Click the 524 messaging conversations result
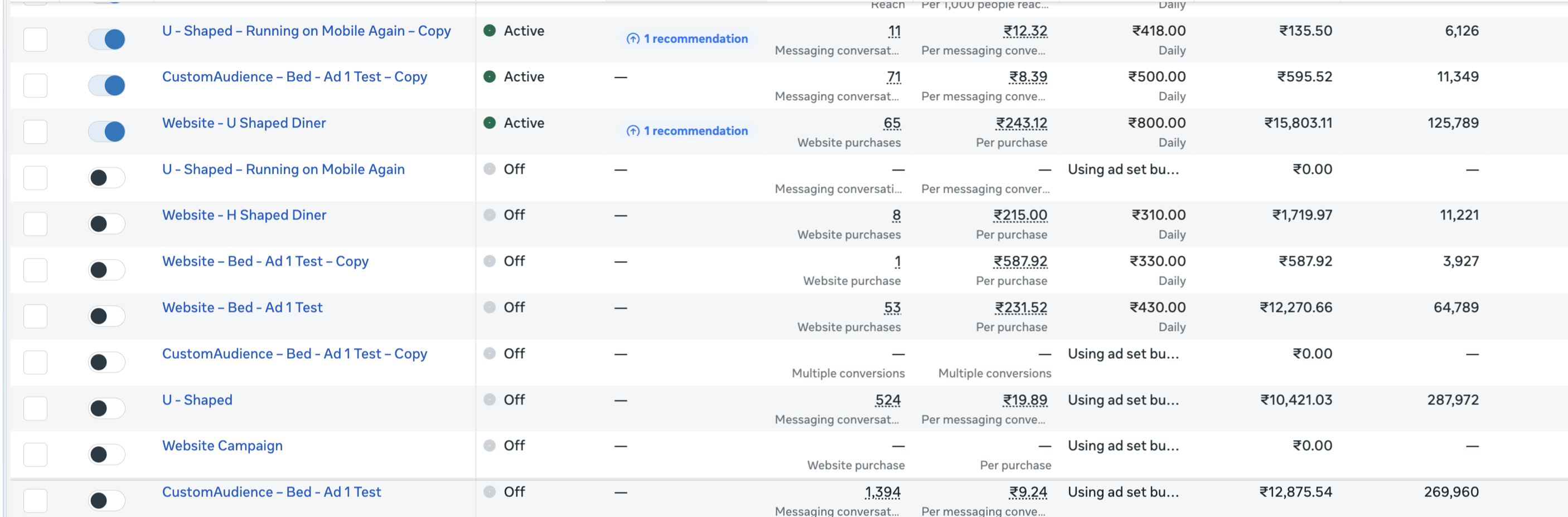 coord(888,400)
